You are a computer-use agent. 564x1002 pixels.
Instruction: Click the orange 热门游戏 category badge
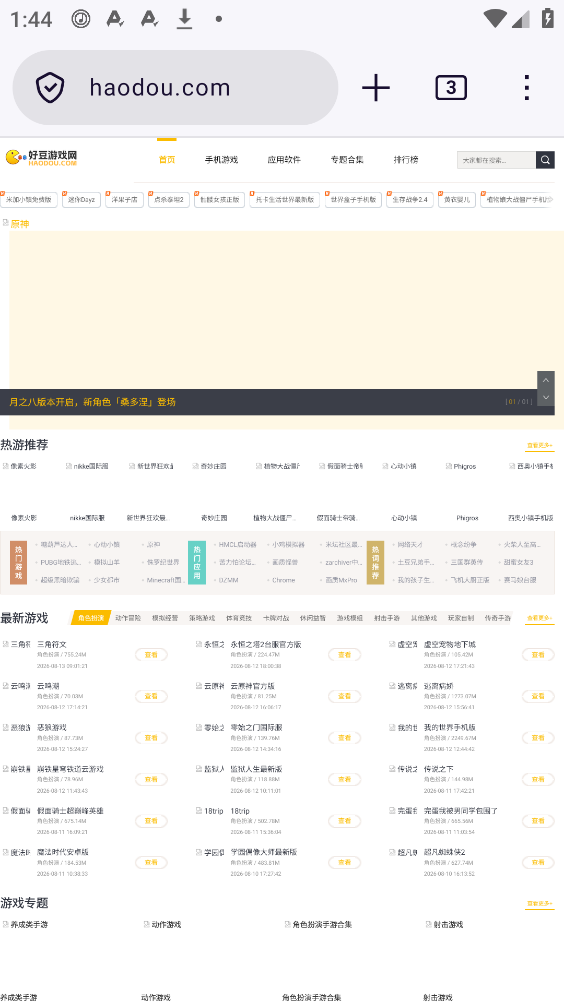click(x=19, y=562)
